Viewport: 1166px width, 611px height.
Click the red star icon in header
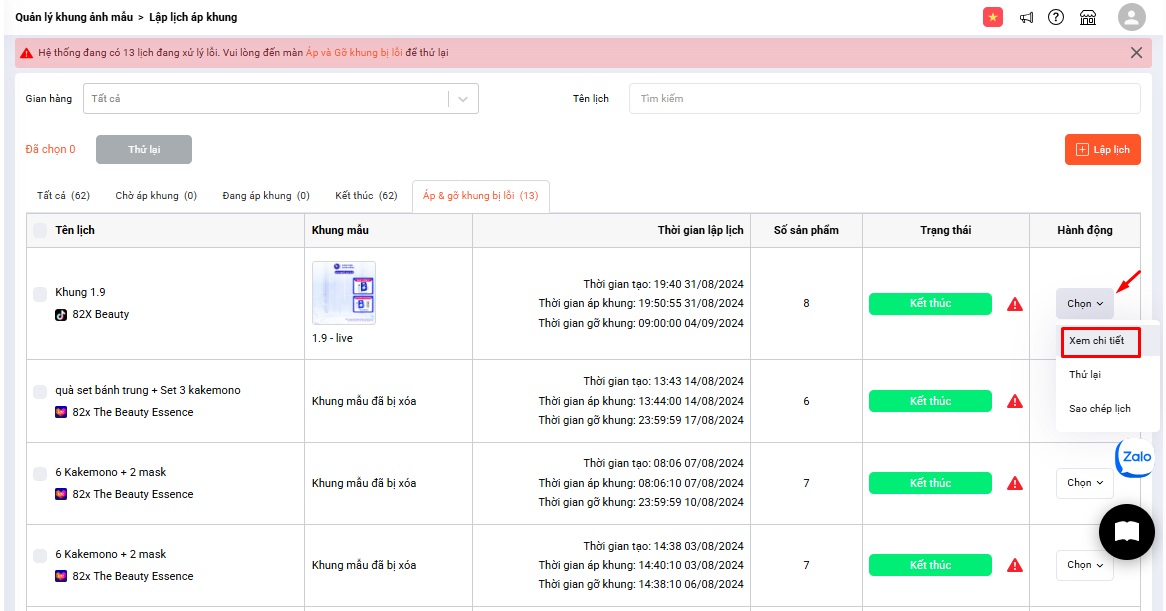993,17
